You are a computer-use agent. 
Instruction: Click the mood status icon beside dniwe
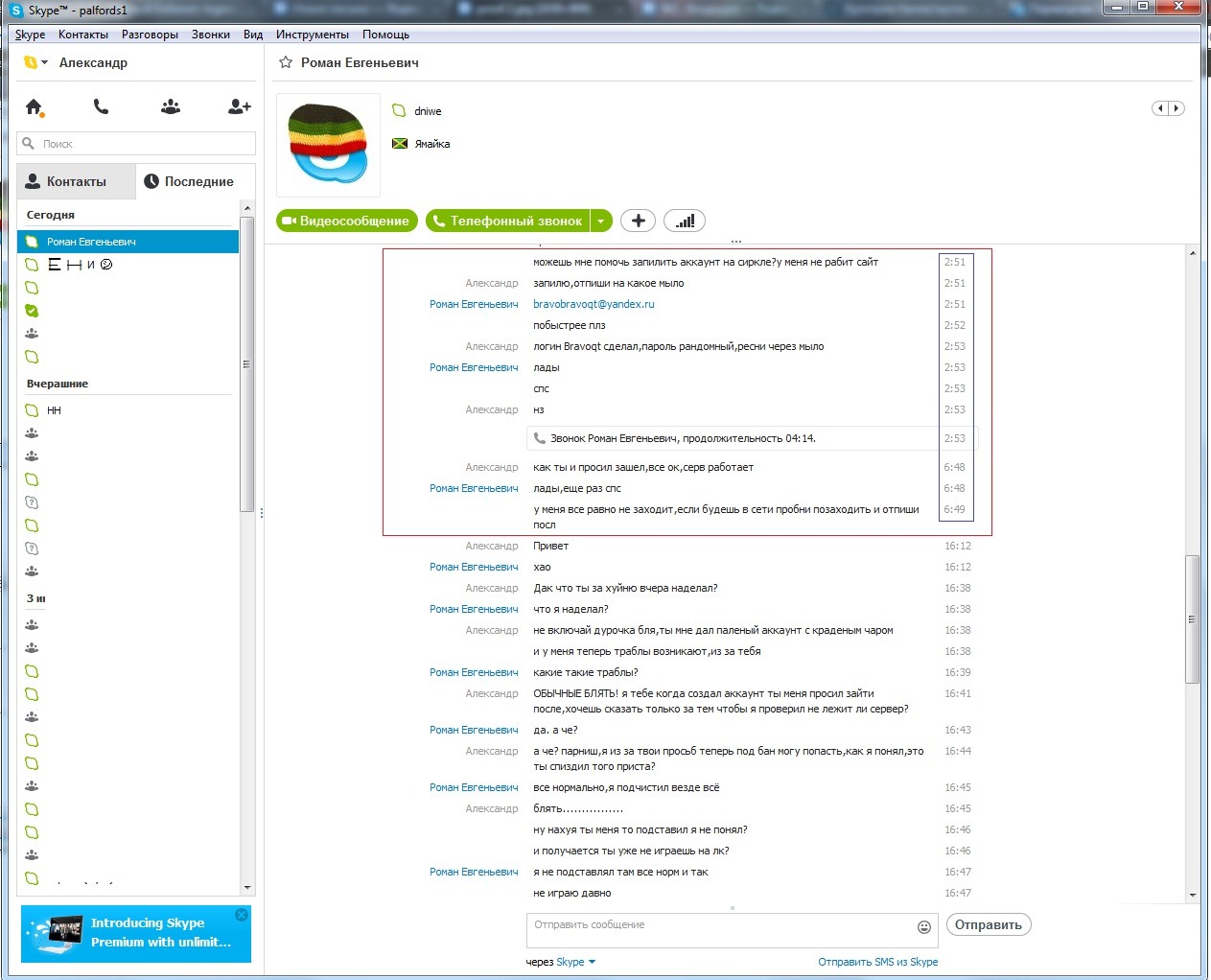(399, 111)
